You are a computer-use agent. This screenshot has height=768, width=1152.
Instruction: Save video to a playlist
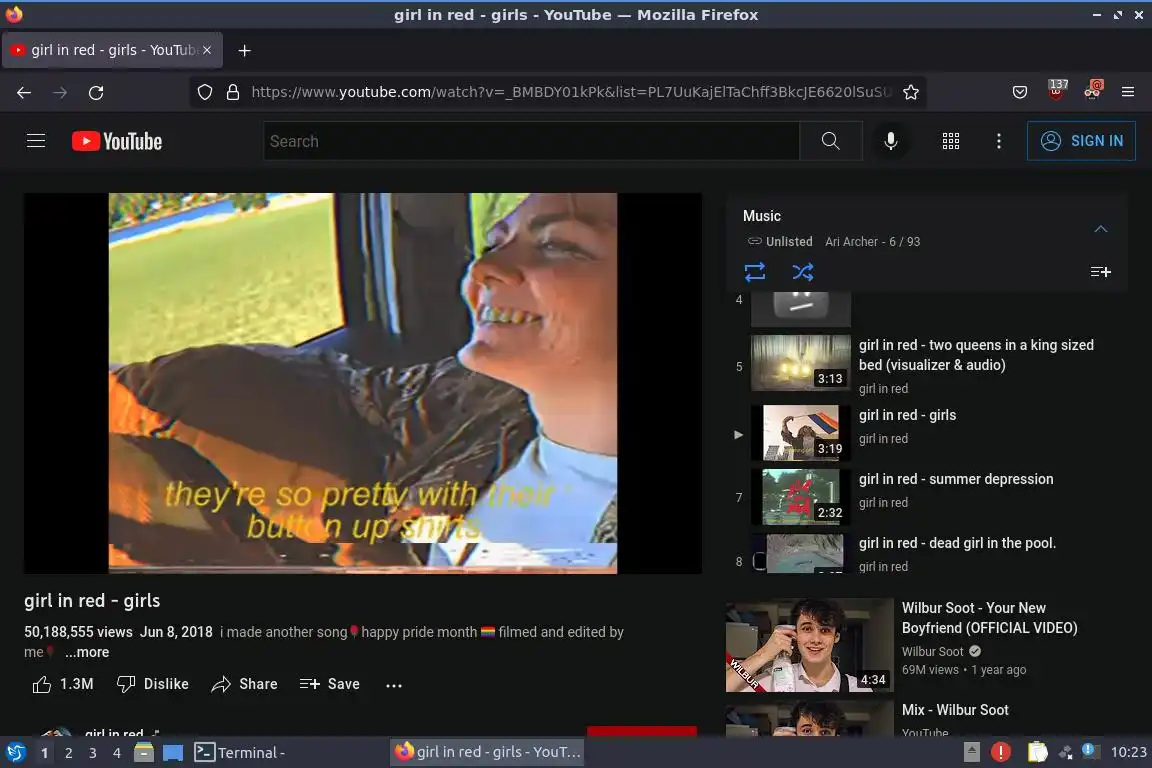pyautogui.click(x=330, y=684)
